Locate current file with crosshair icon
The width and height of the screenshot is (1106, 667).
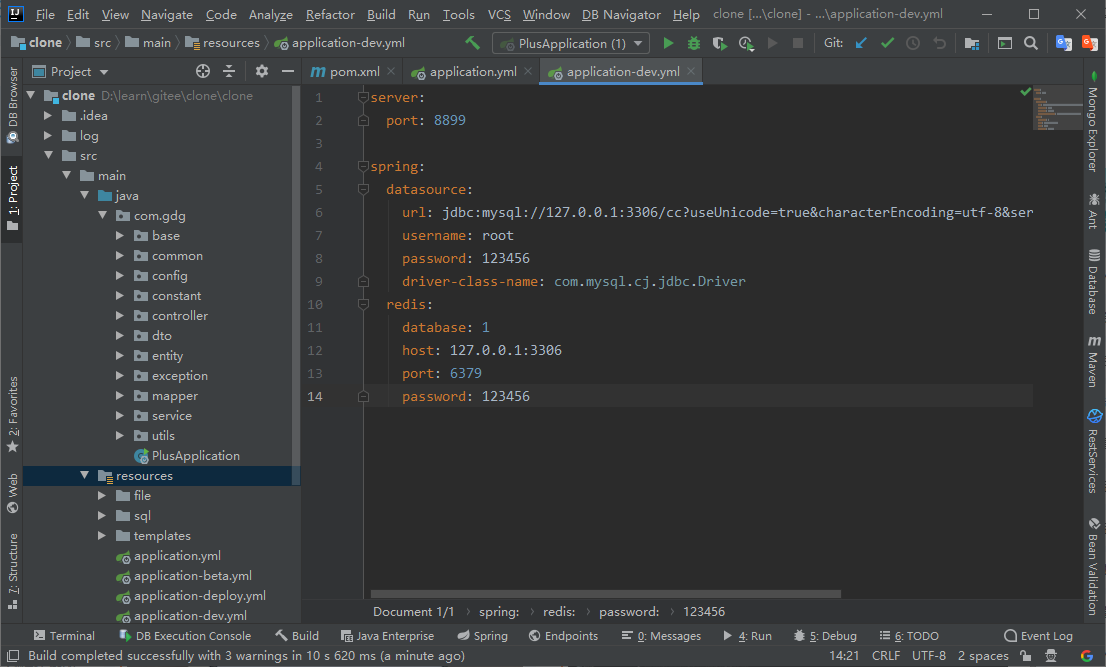[203, 71]
